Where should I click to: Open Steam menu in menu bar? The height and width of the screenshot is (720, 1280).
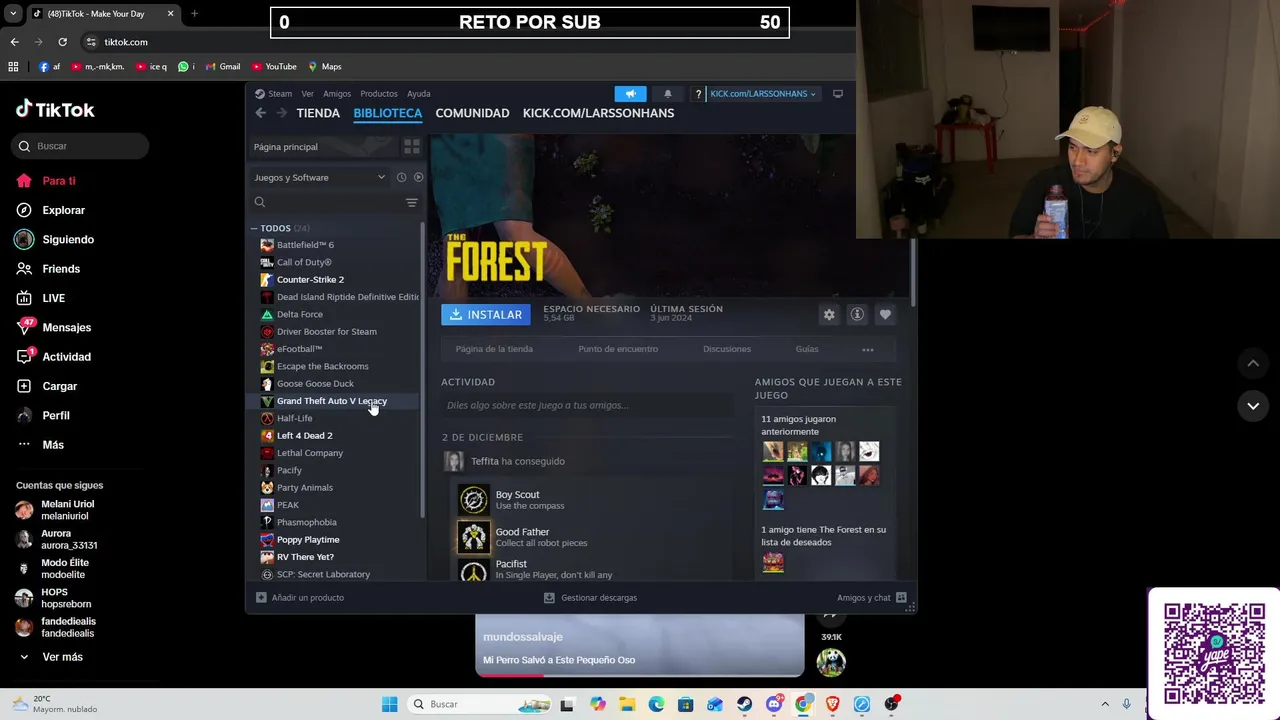[x=273, y=94]
